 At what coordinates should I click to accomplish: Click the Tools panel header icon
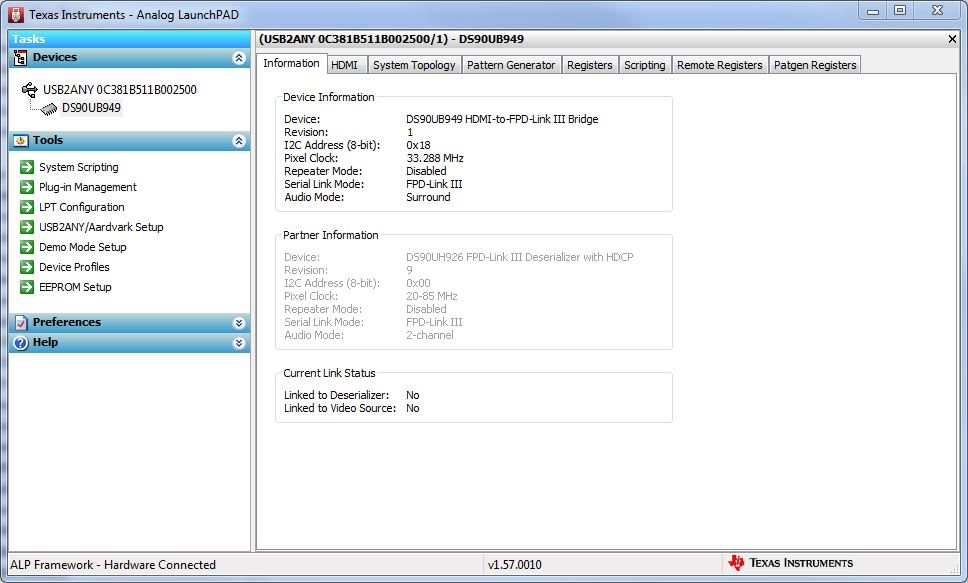coord(20,141)
